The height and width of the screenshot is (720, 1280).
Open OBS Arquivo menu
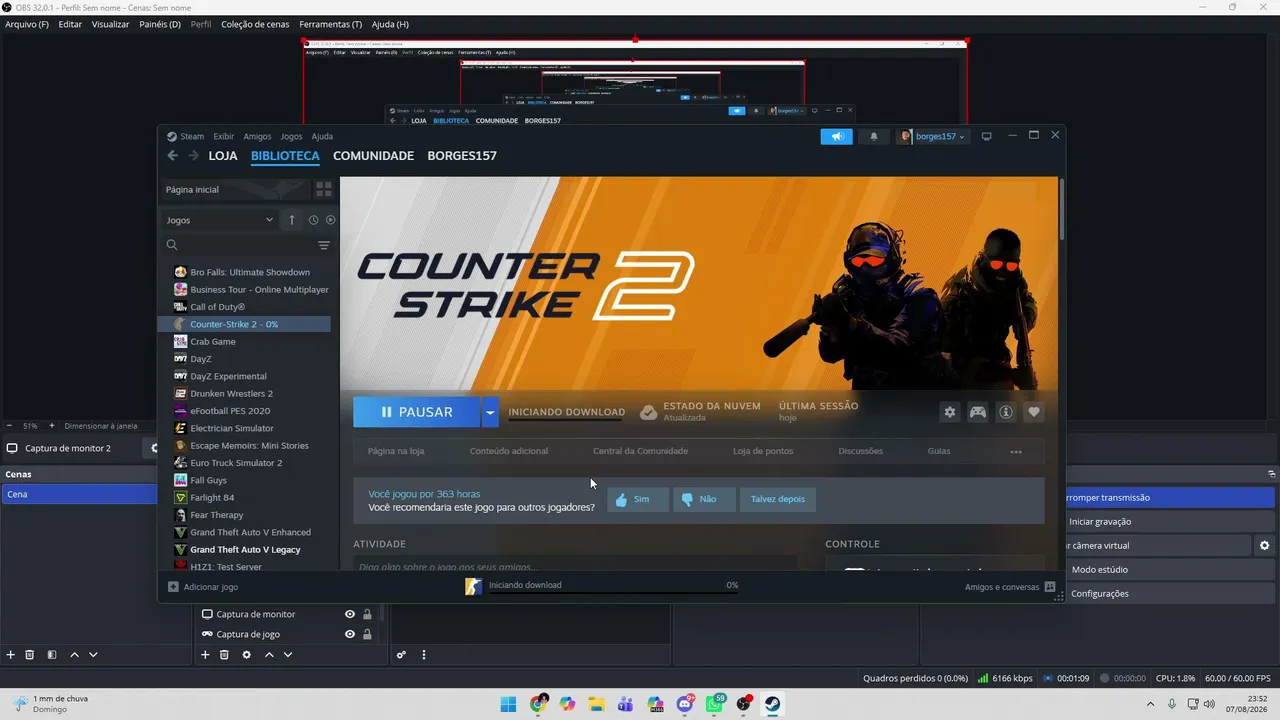(x=27, y=24)
